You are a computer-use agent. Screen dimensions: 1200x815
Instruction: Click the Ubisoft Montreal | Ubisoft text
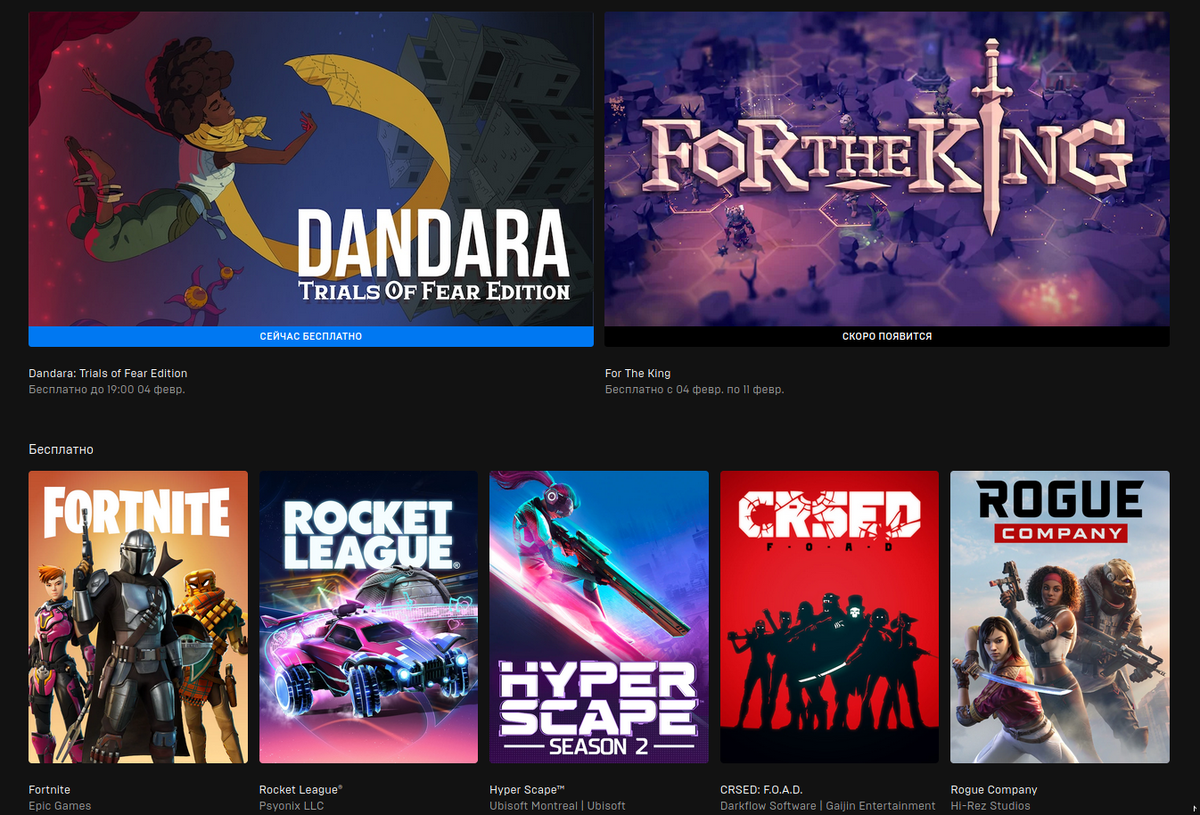pyautogui.click(x=558, y=806)
